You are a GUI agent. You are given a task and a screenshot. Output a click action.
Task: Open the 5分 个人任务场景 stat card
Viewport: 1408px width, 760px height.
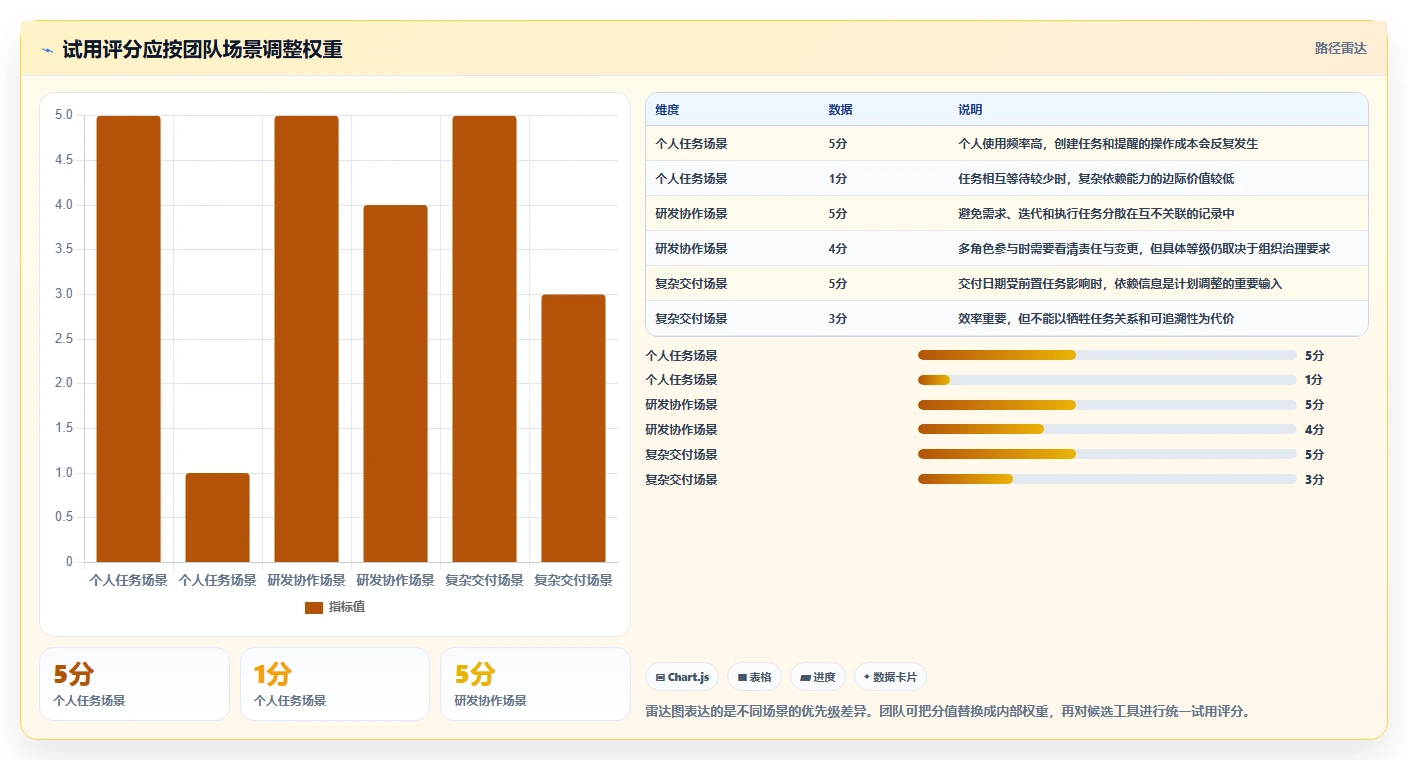pos(134,684)
